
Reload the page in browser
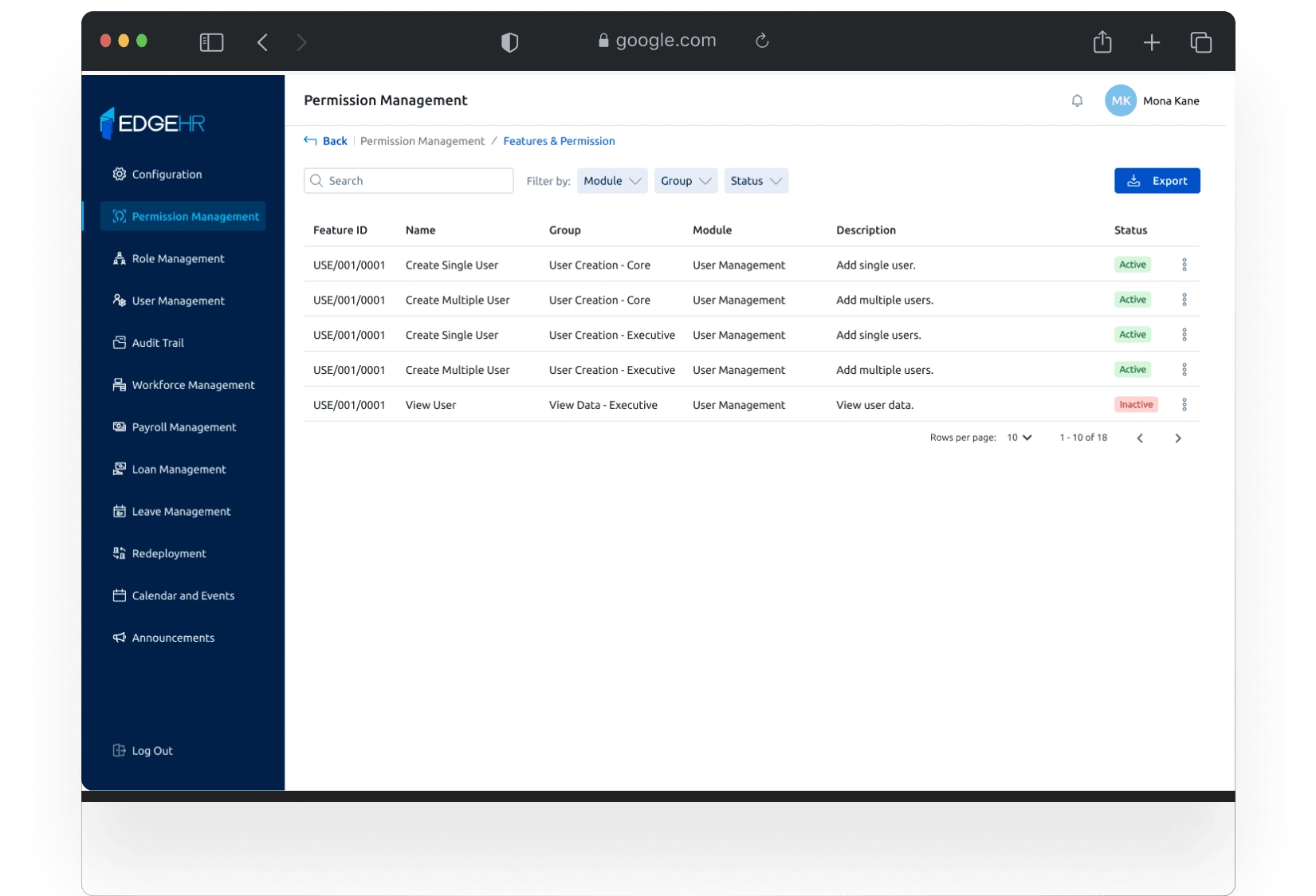(x=762, y=41)
